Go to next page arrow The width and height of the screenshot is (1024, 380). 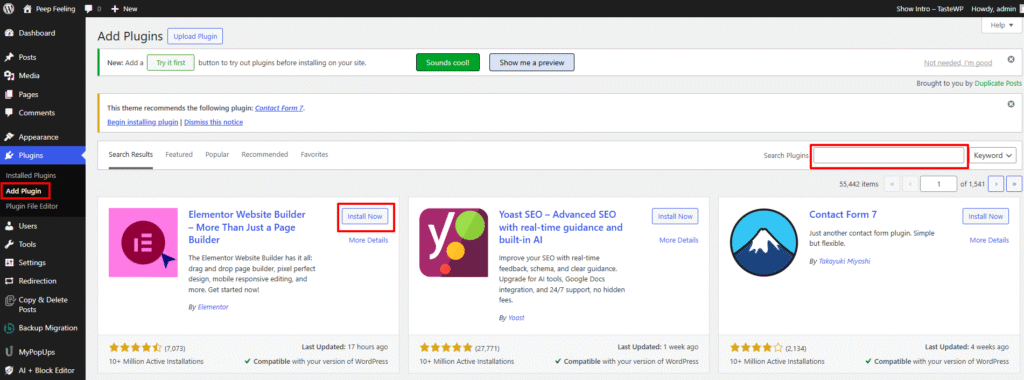click(995, 184)
